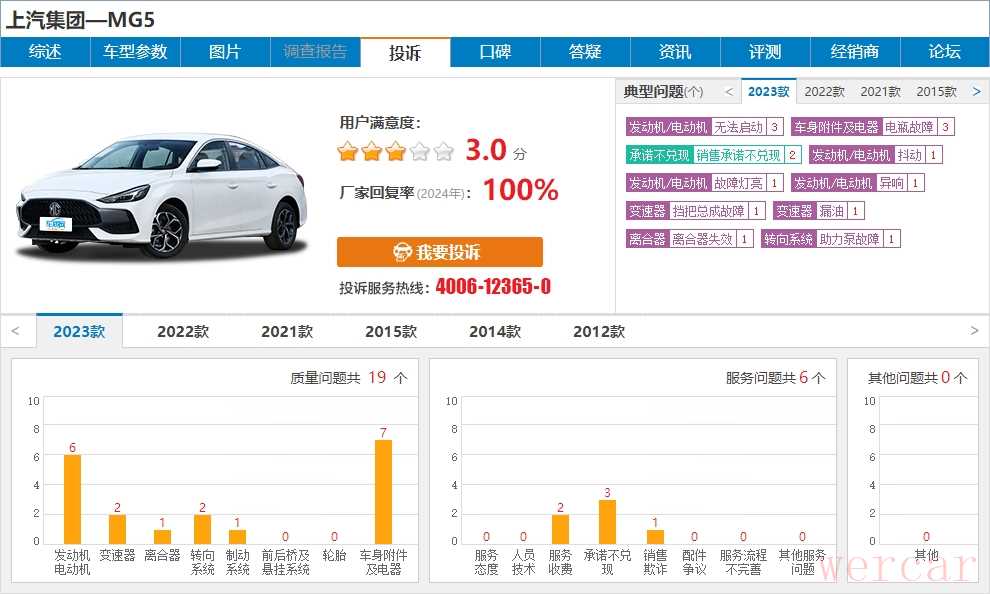Select the 2014款 chart year tab
The height and width of the screenshot is (594, 990).
click(x=495, y=331)
